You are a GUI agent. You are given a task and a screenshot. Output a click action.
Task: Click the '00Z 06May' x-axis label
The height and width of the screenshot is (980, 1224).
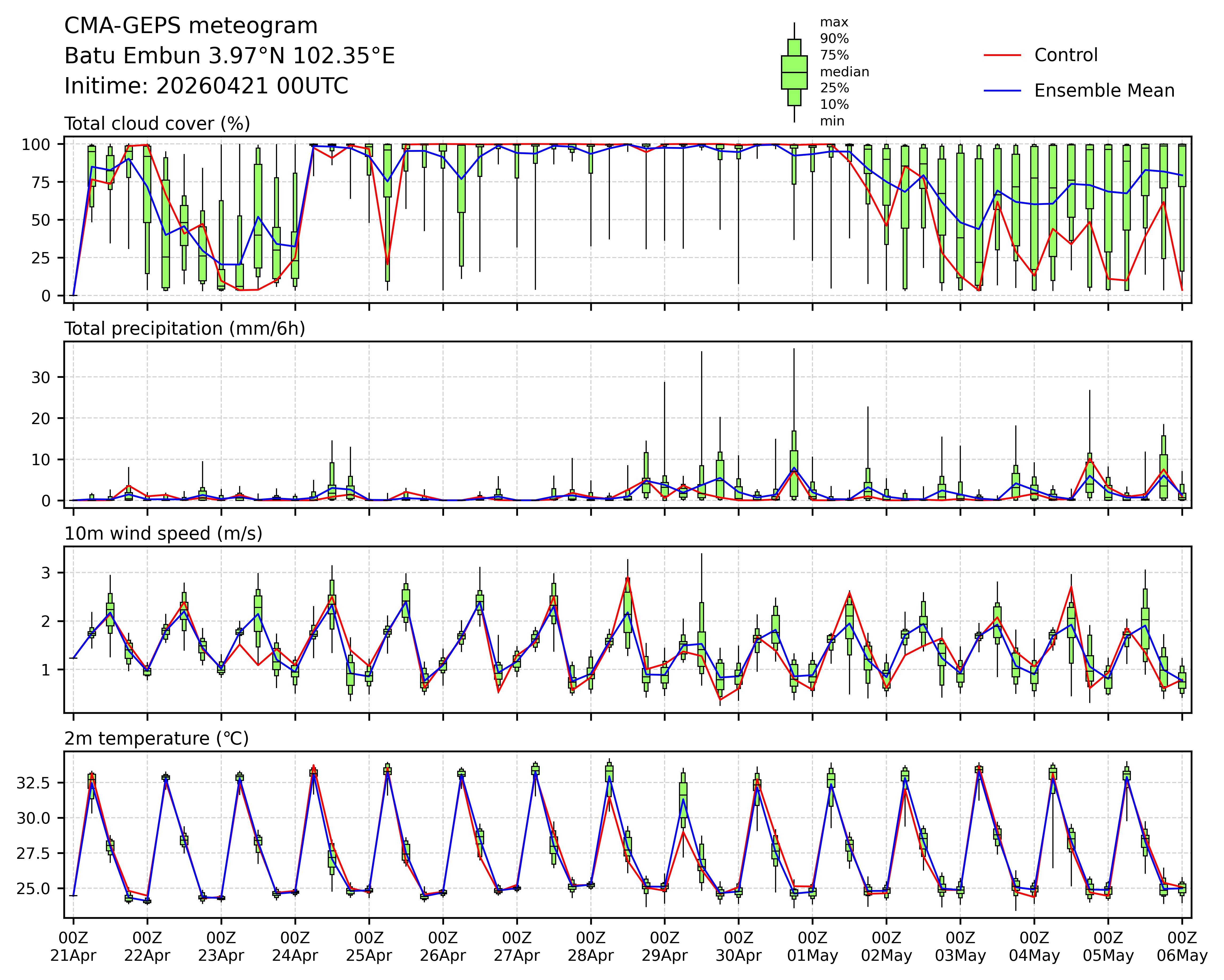click(1182, 946)
